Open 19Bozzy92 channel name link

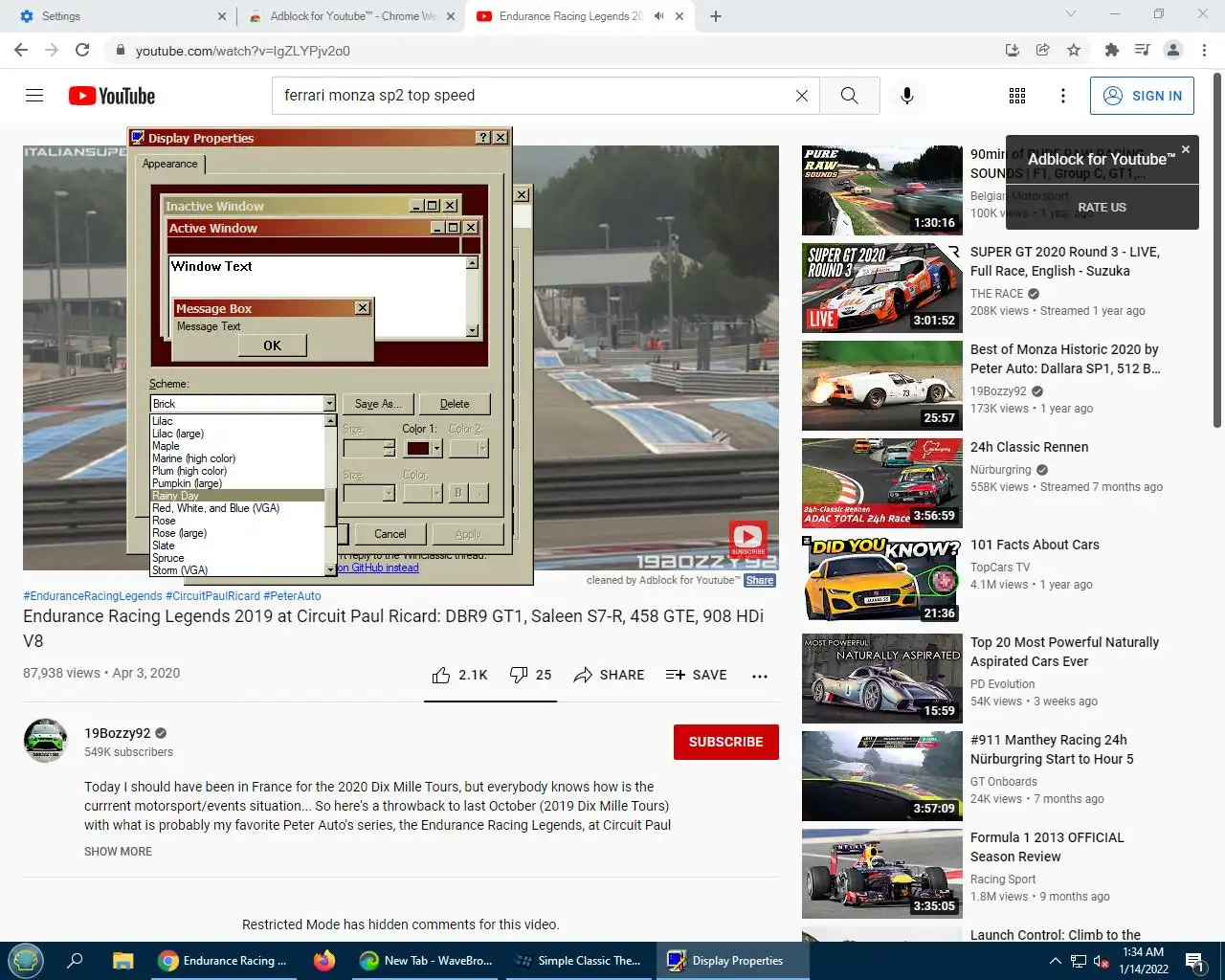(118, 733)
